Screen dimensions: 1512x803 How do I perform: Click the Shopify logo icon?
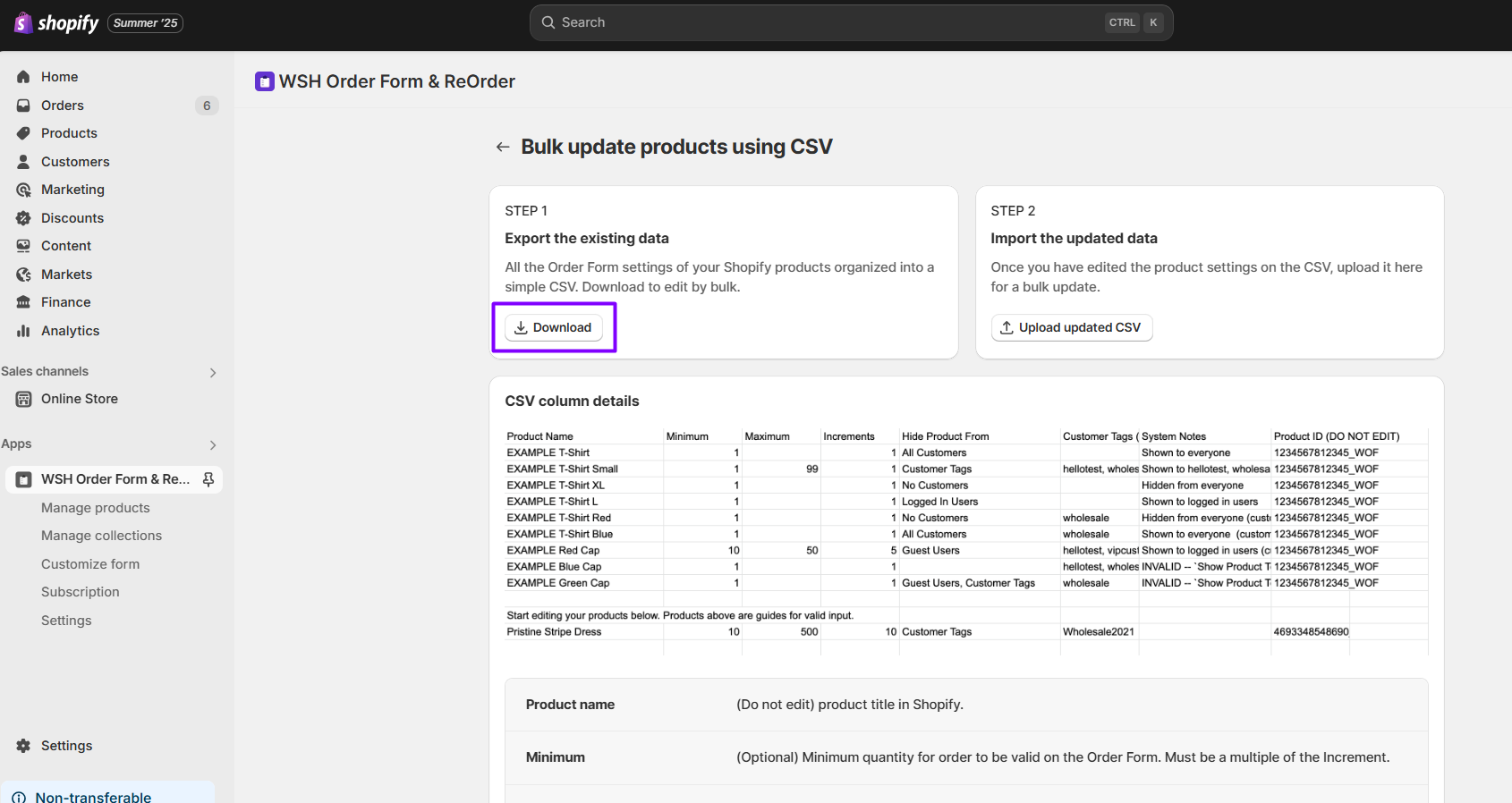23,23
